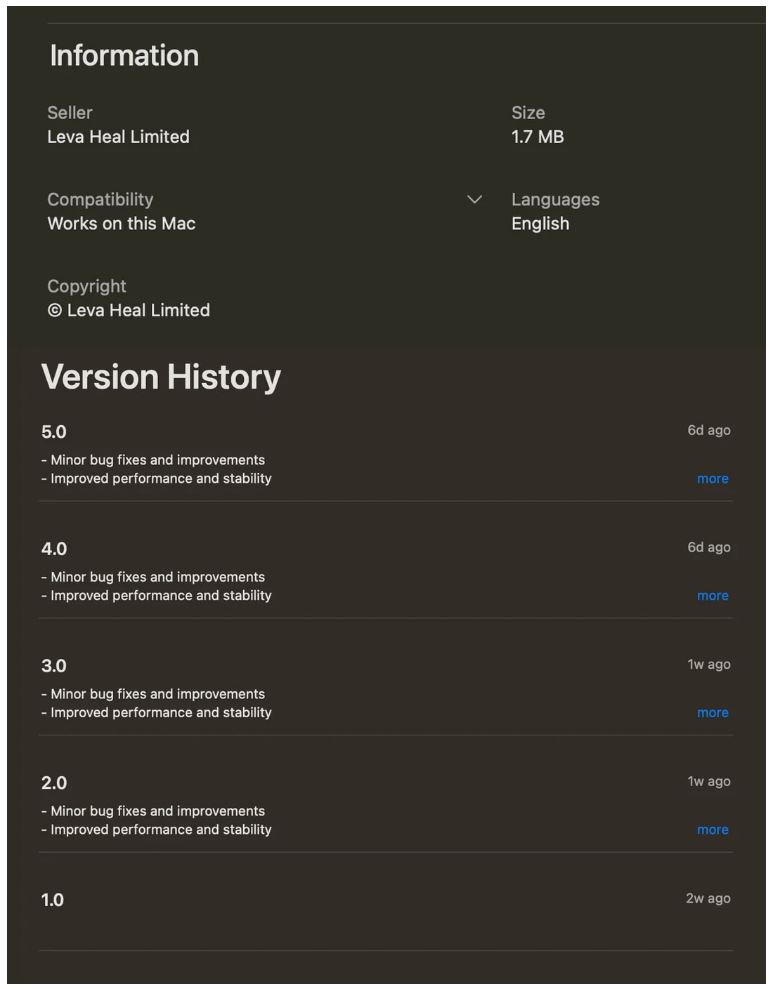Click "more" link for version 5.0
The height and width of the screenshot is (989, 769).
click(712, 479)
